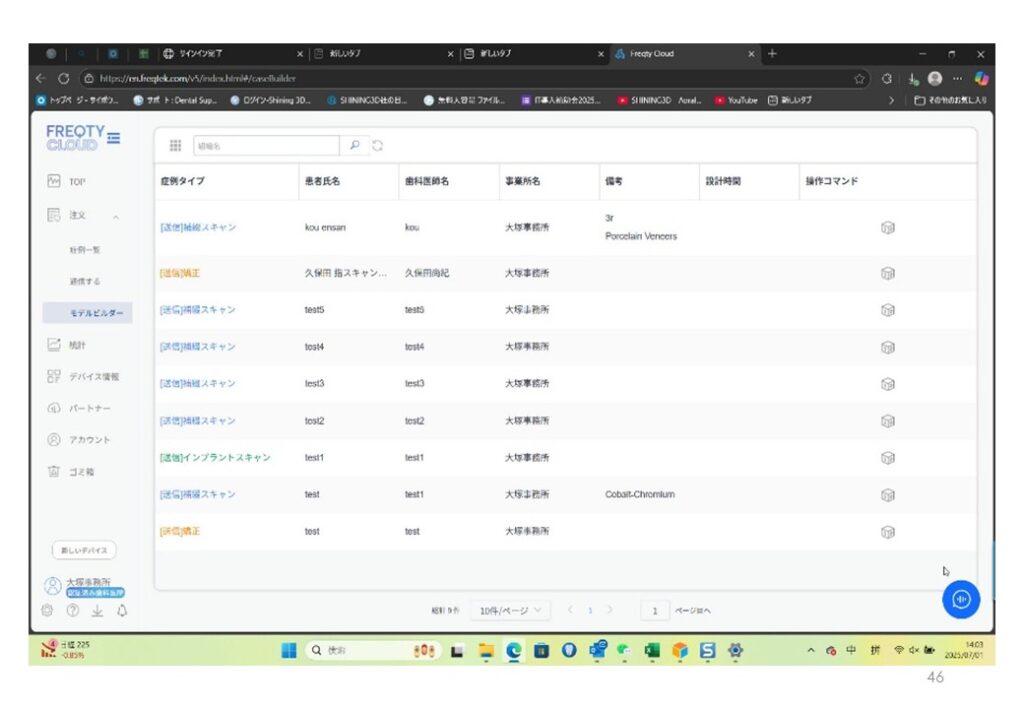
Task: Open the インプラントスキャン case link
Action: click(215, 458)
